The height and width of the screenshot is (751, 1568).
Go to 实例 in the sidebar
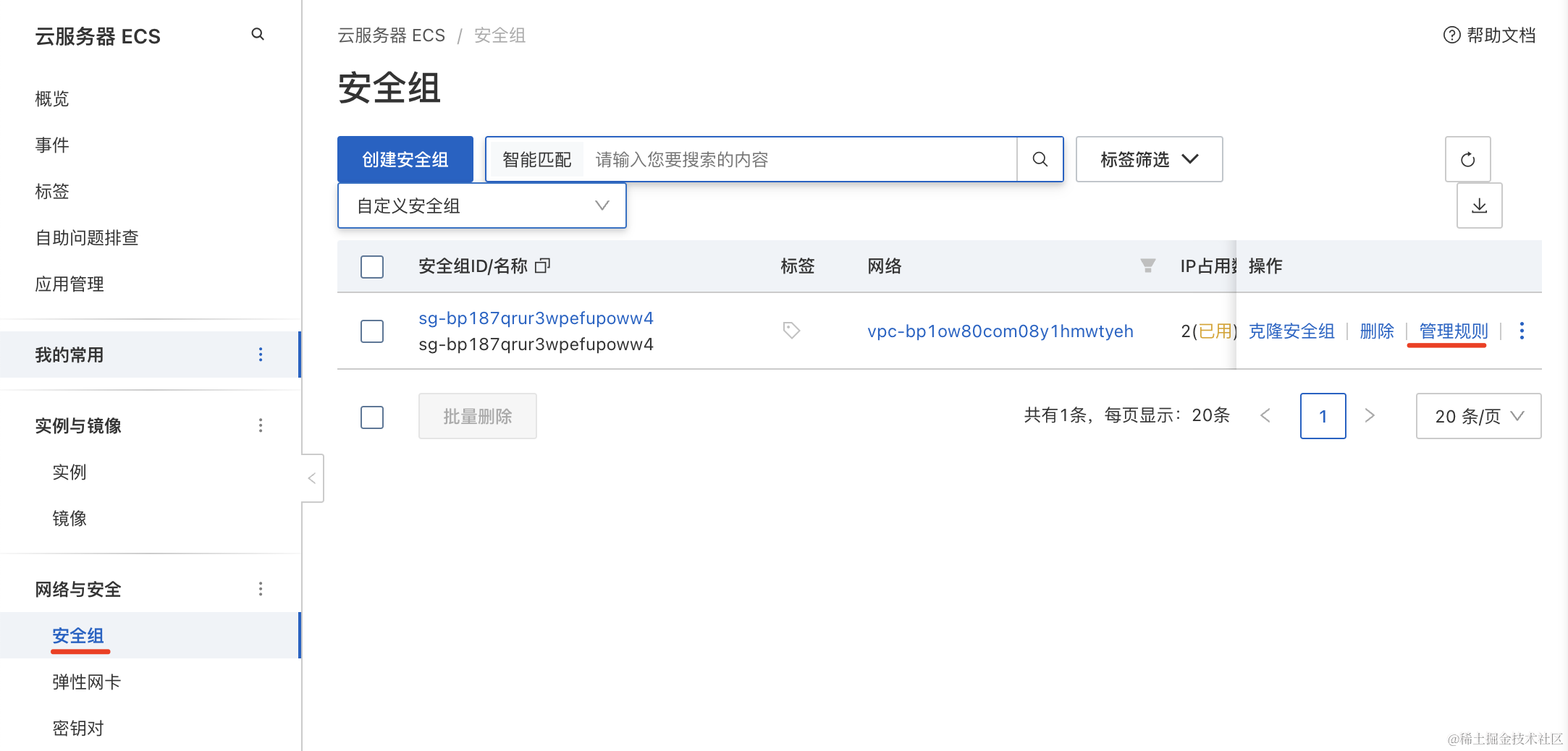click(69, 472)
